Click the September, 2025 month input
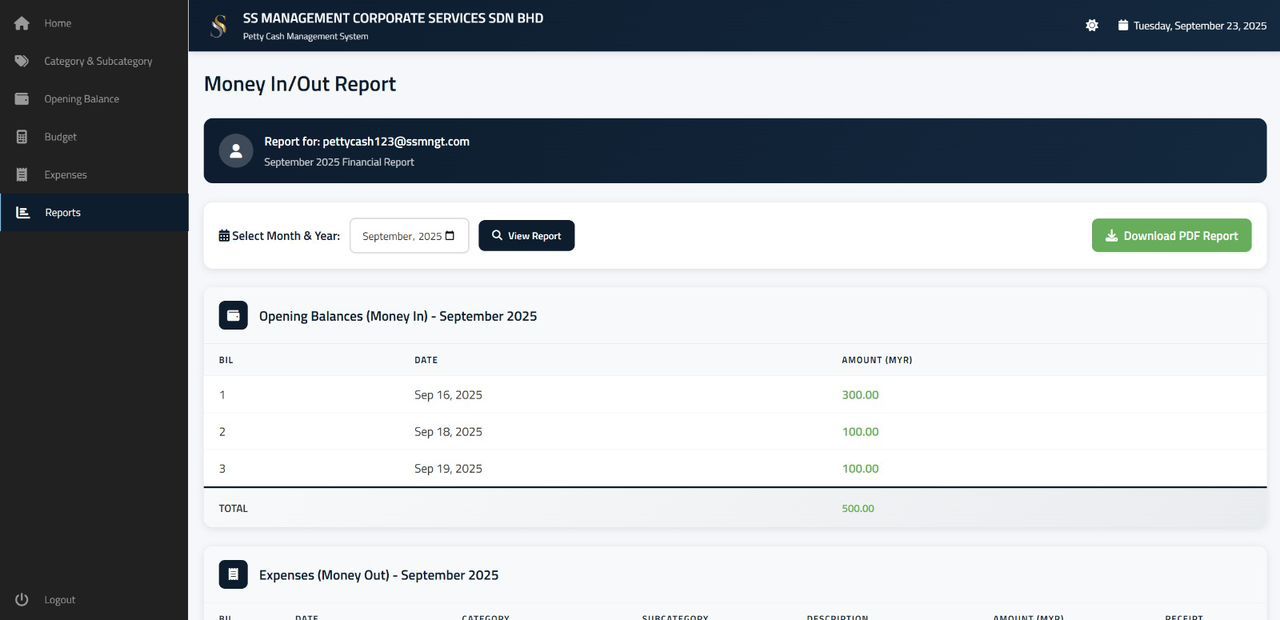Image resolution: width=1280 pixels, height=620 pixels. 401,236
